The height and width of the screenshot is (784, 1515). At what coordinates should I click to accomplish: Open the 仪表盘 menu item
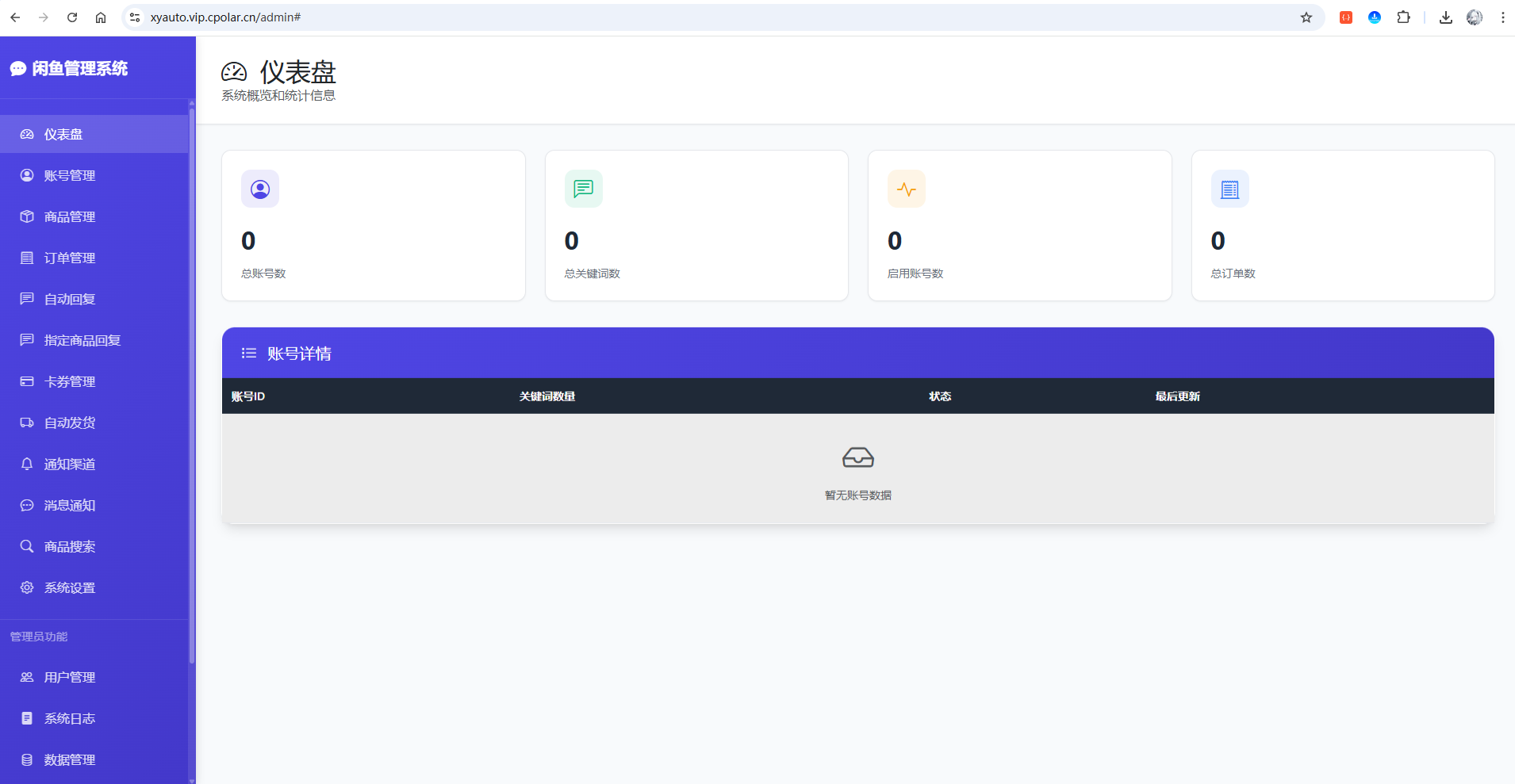click(x=94, y=134)
